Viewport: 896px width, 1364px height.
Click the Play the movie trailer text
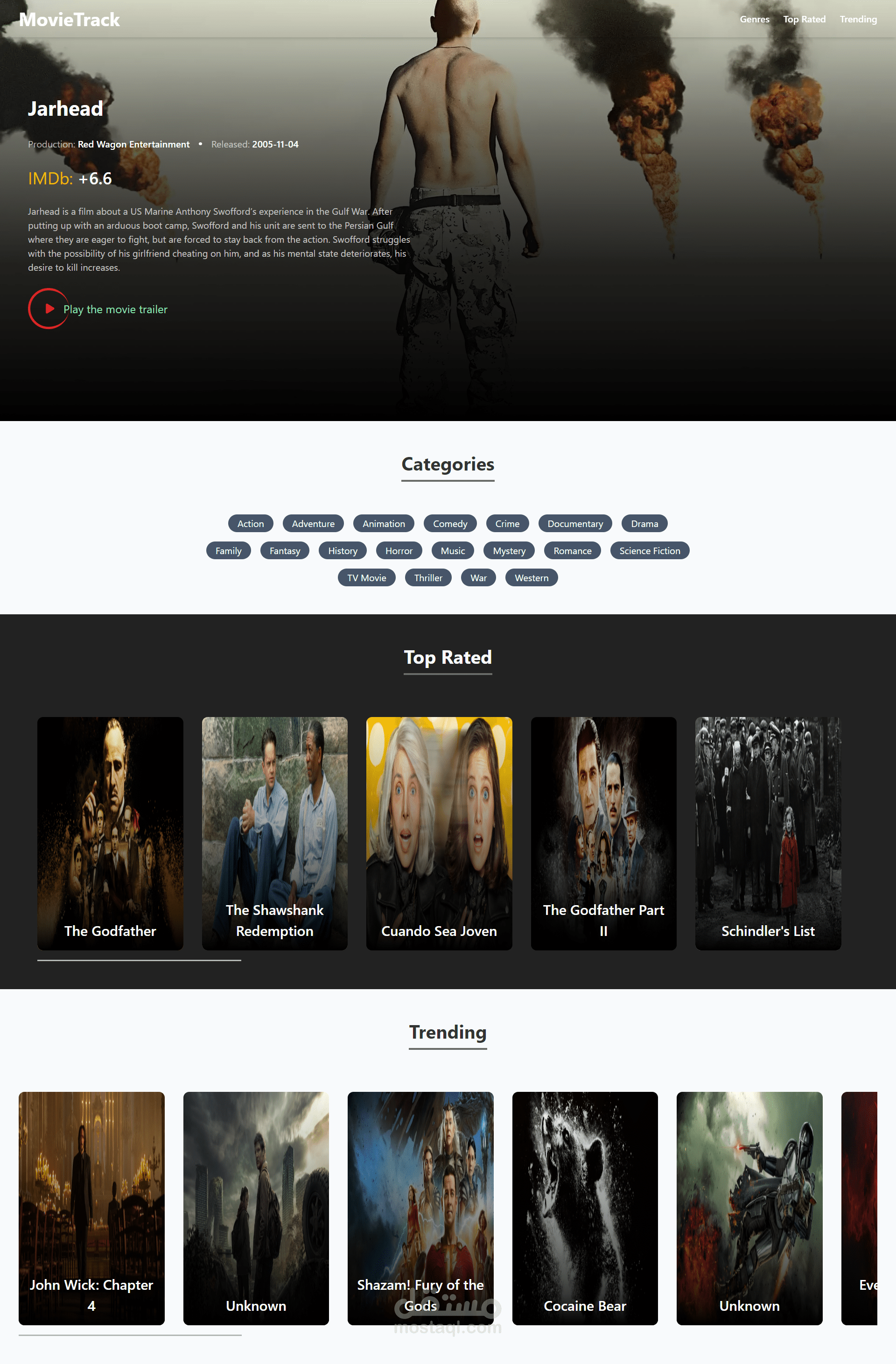tap(115, 309)
